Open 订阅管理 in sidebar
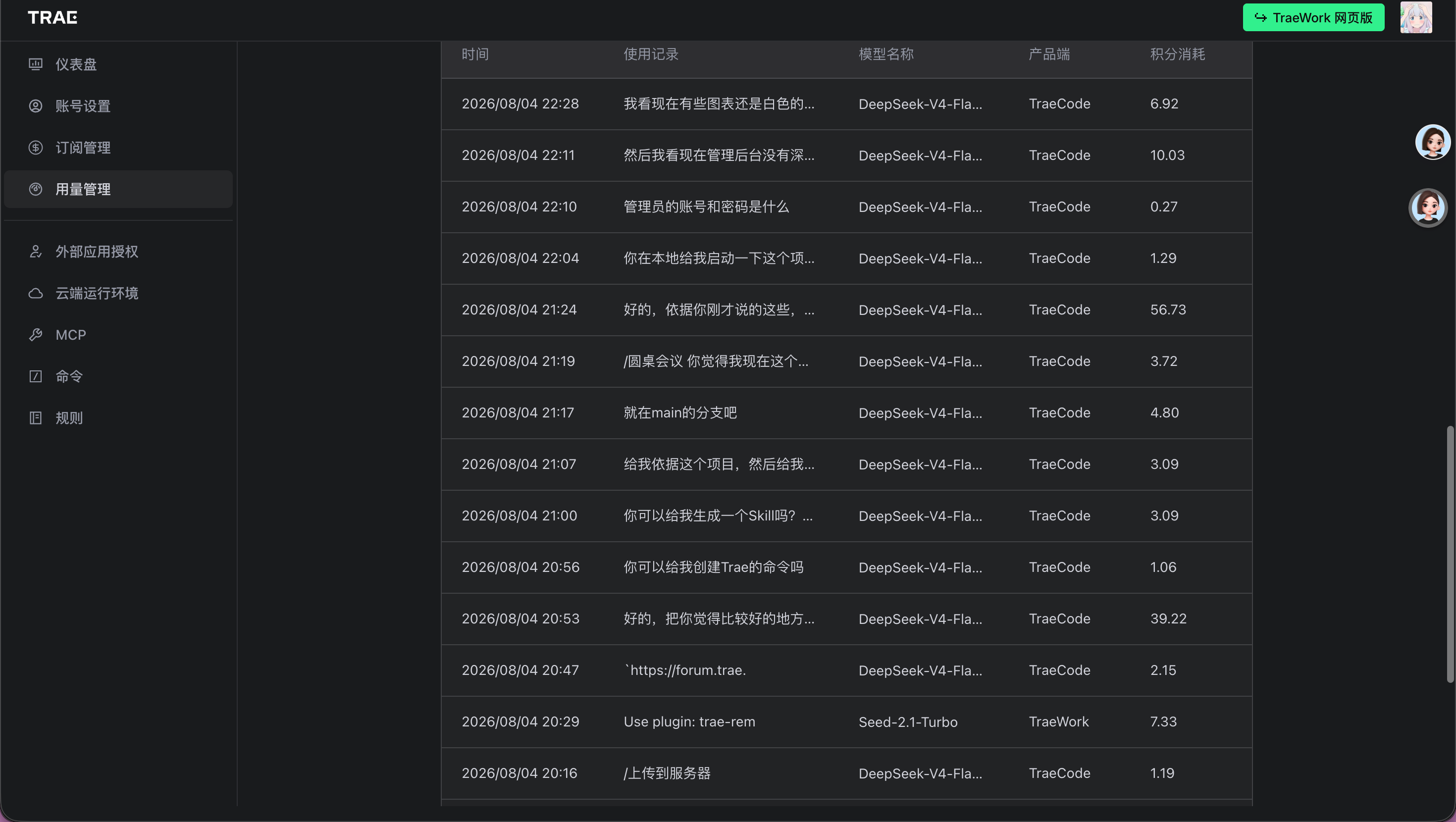 [118, 148]
